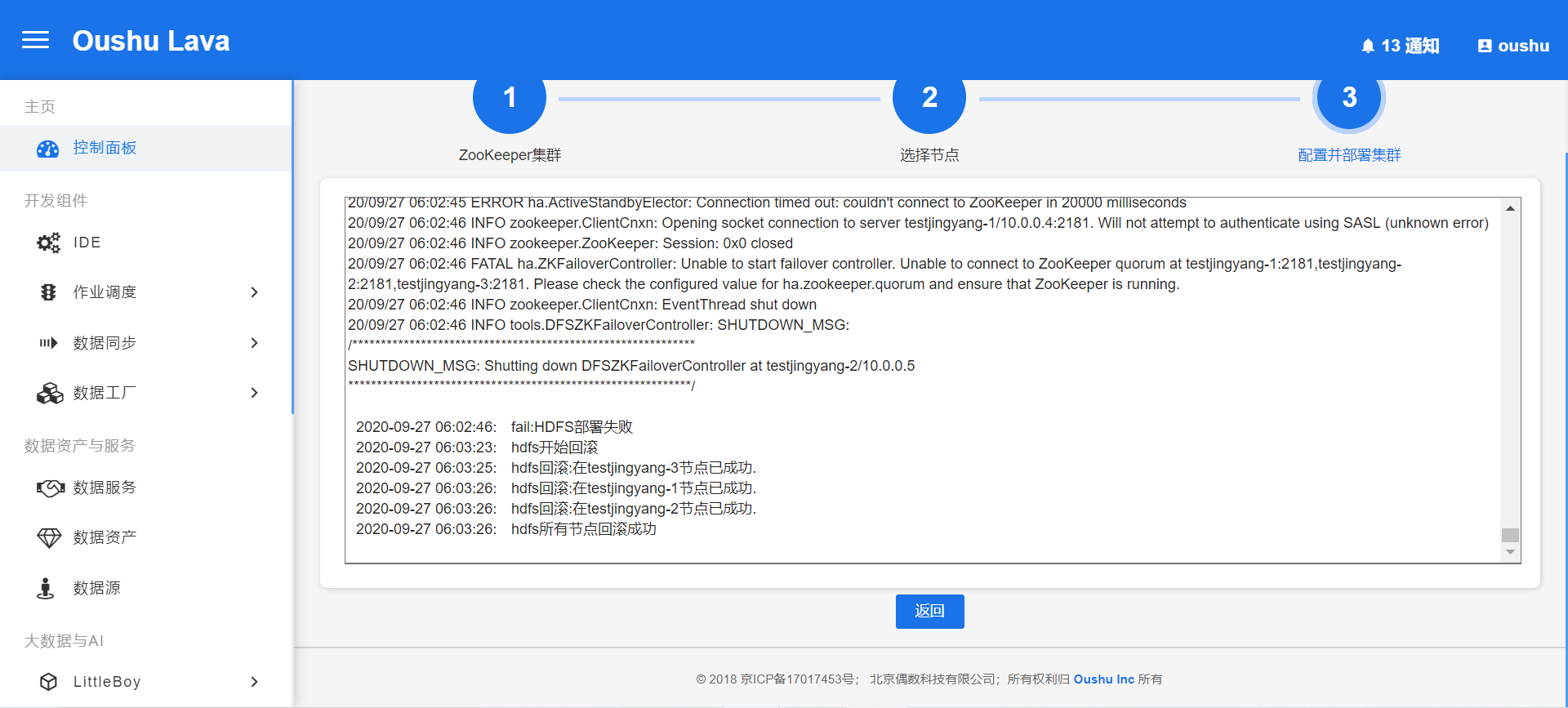Click the 返回 button

929,612
